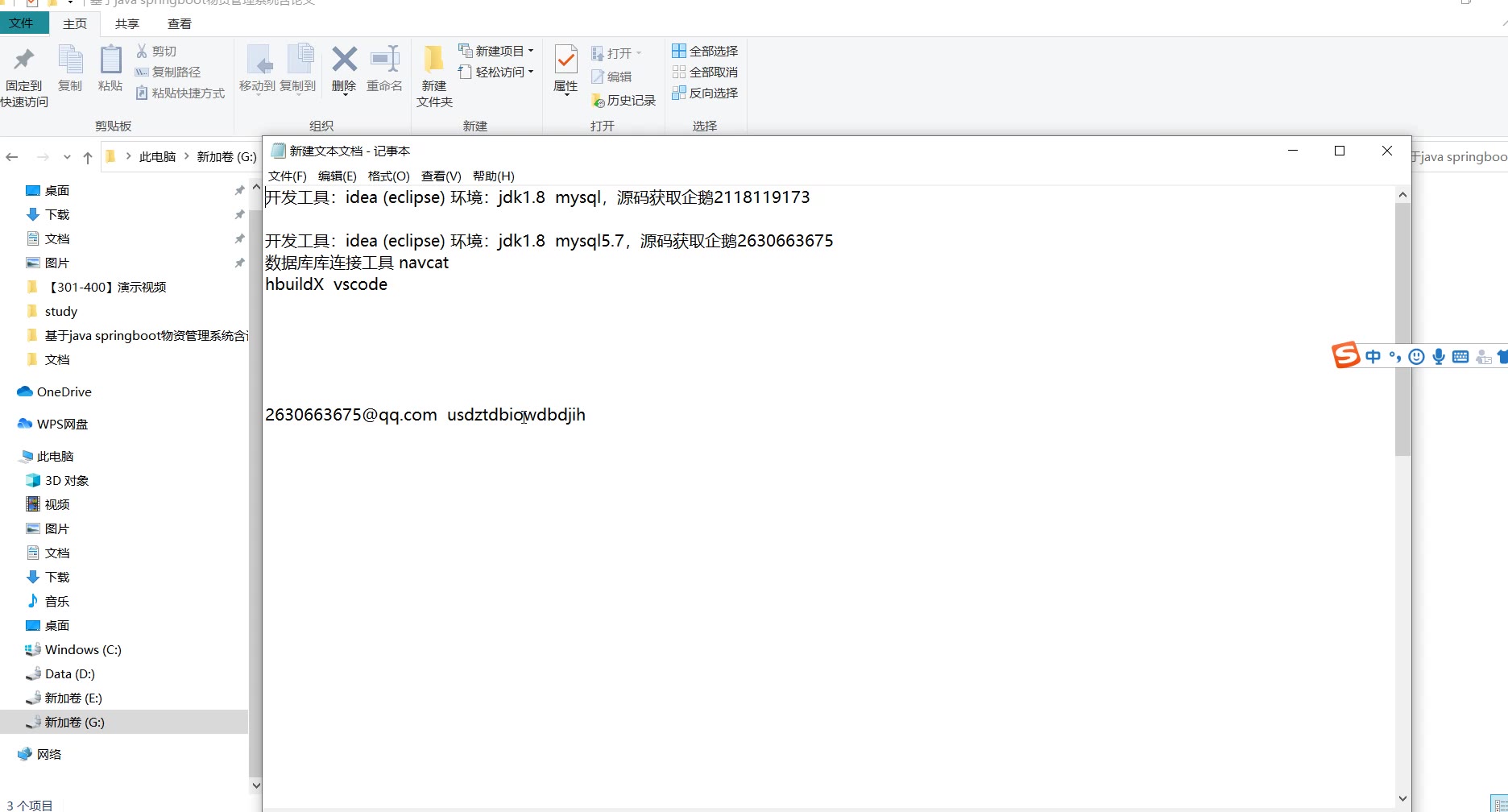The width and height of the screenshot is (1508, 812).
Task: Select 下载 under Quick access pins
Action: pos(57,214)
